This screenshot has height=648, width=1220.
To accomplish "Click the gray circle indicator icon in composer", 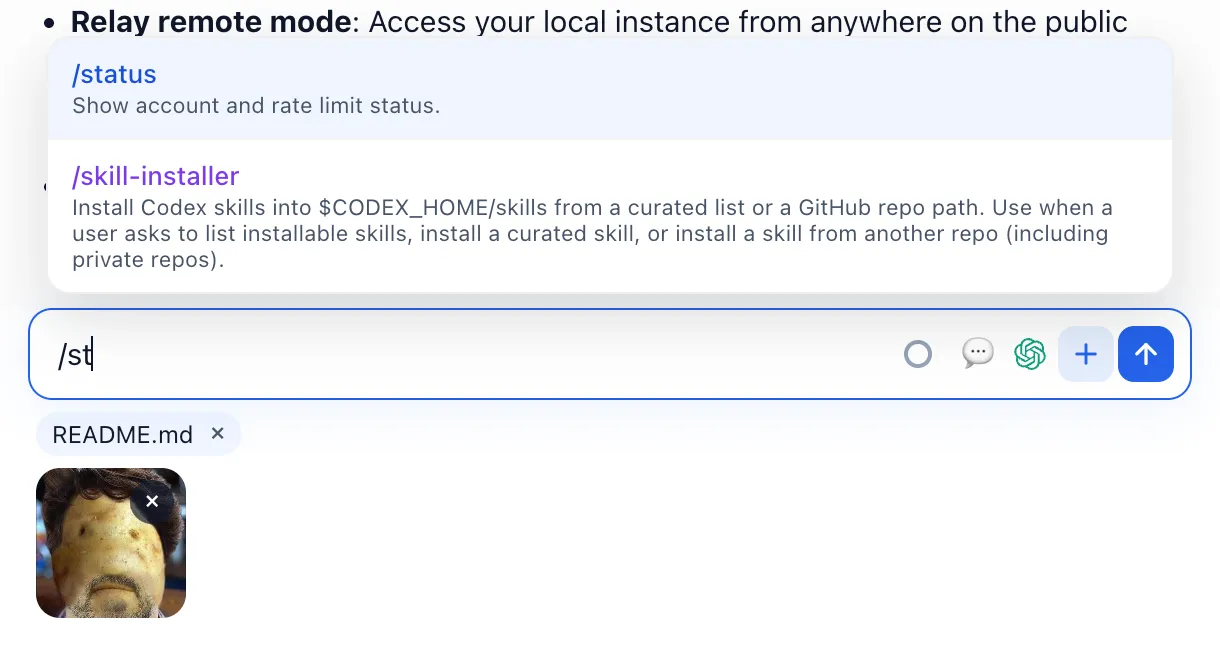I will [x=917, y=354].
